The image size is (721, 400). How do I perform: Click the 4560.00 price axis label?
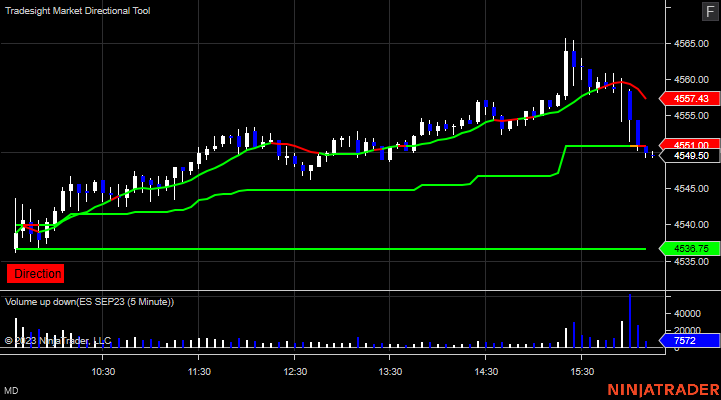(691, 80)
